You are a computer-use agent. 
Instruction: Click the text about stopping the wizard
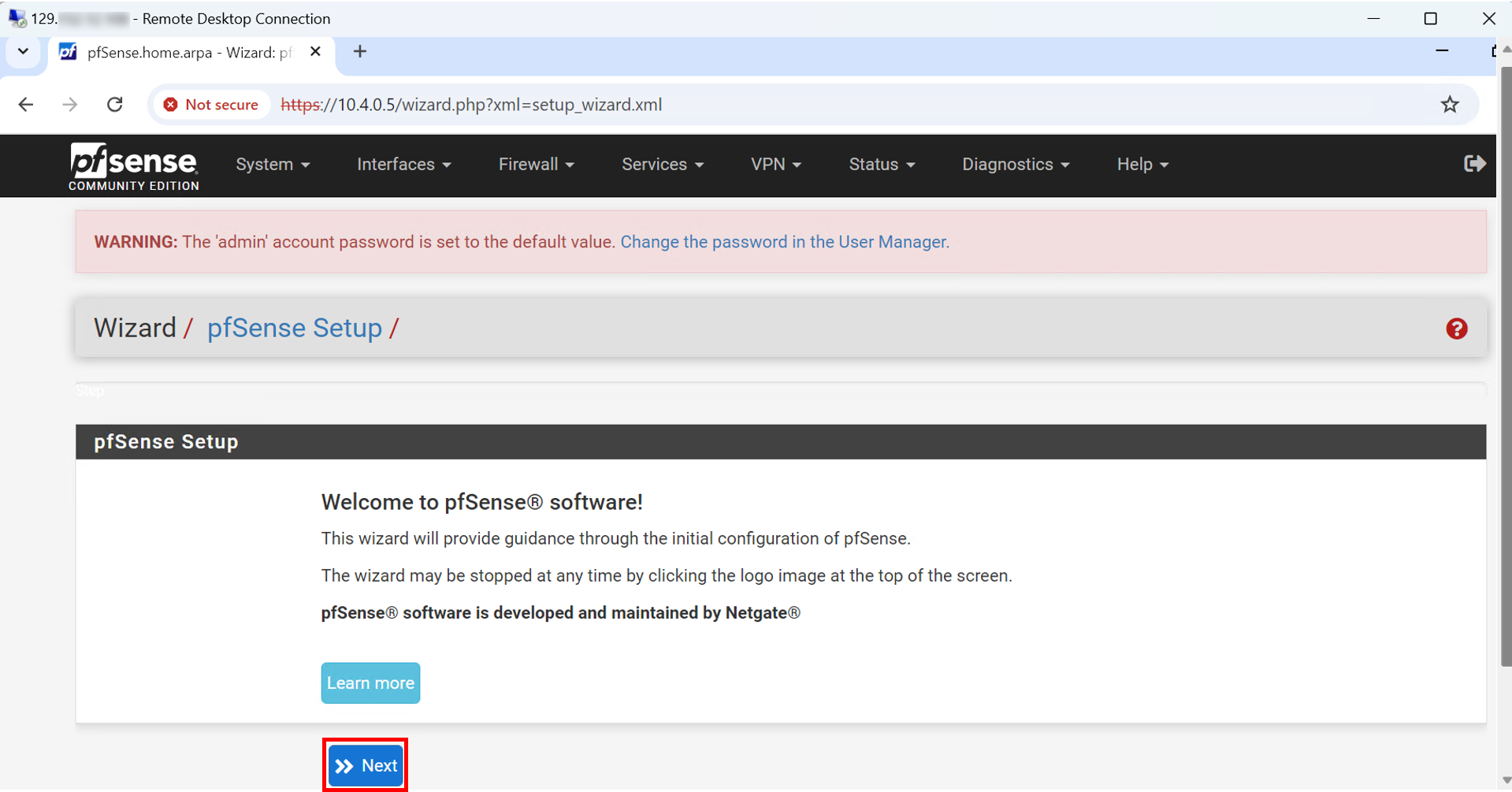pos(667,576)
